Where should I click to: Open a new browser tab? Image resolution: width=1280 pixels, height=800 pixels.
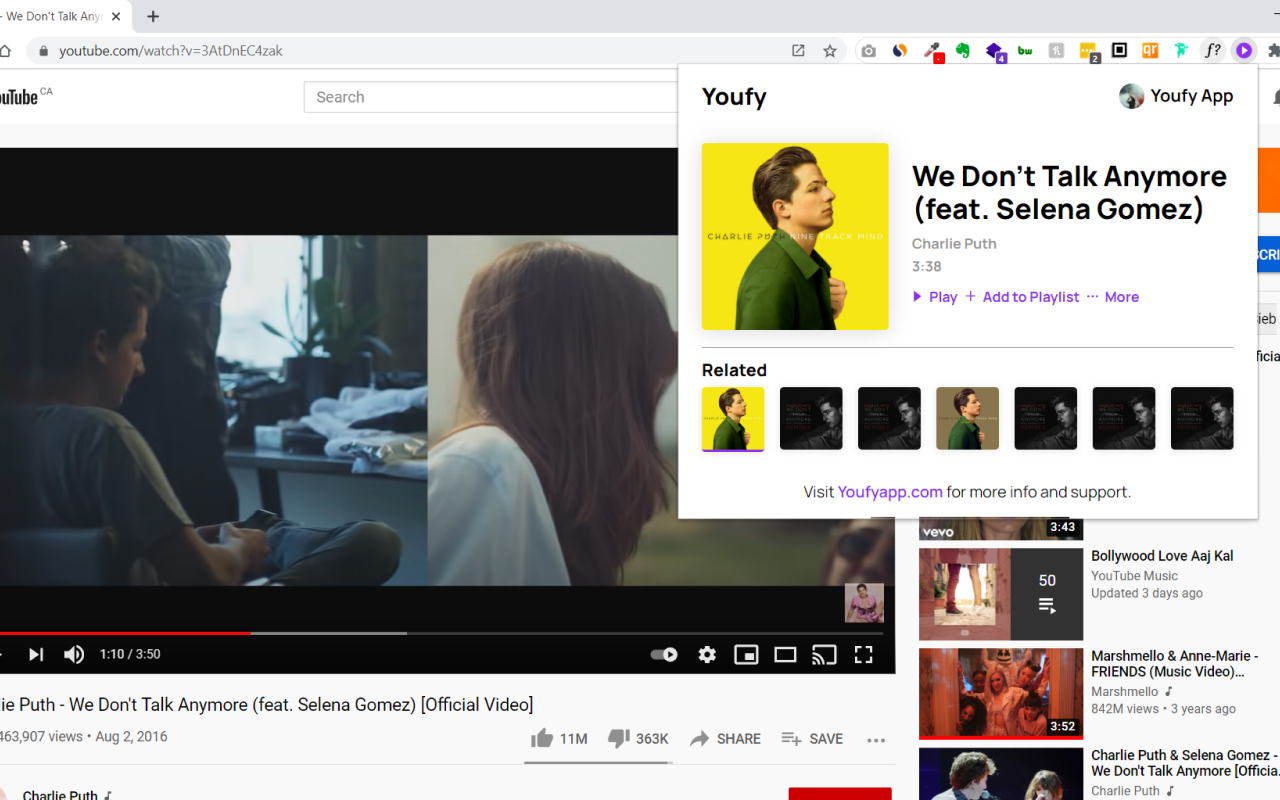[152, 16]
